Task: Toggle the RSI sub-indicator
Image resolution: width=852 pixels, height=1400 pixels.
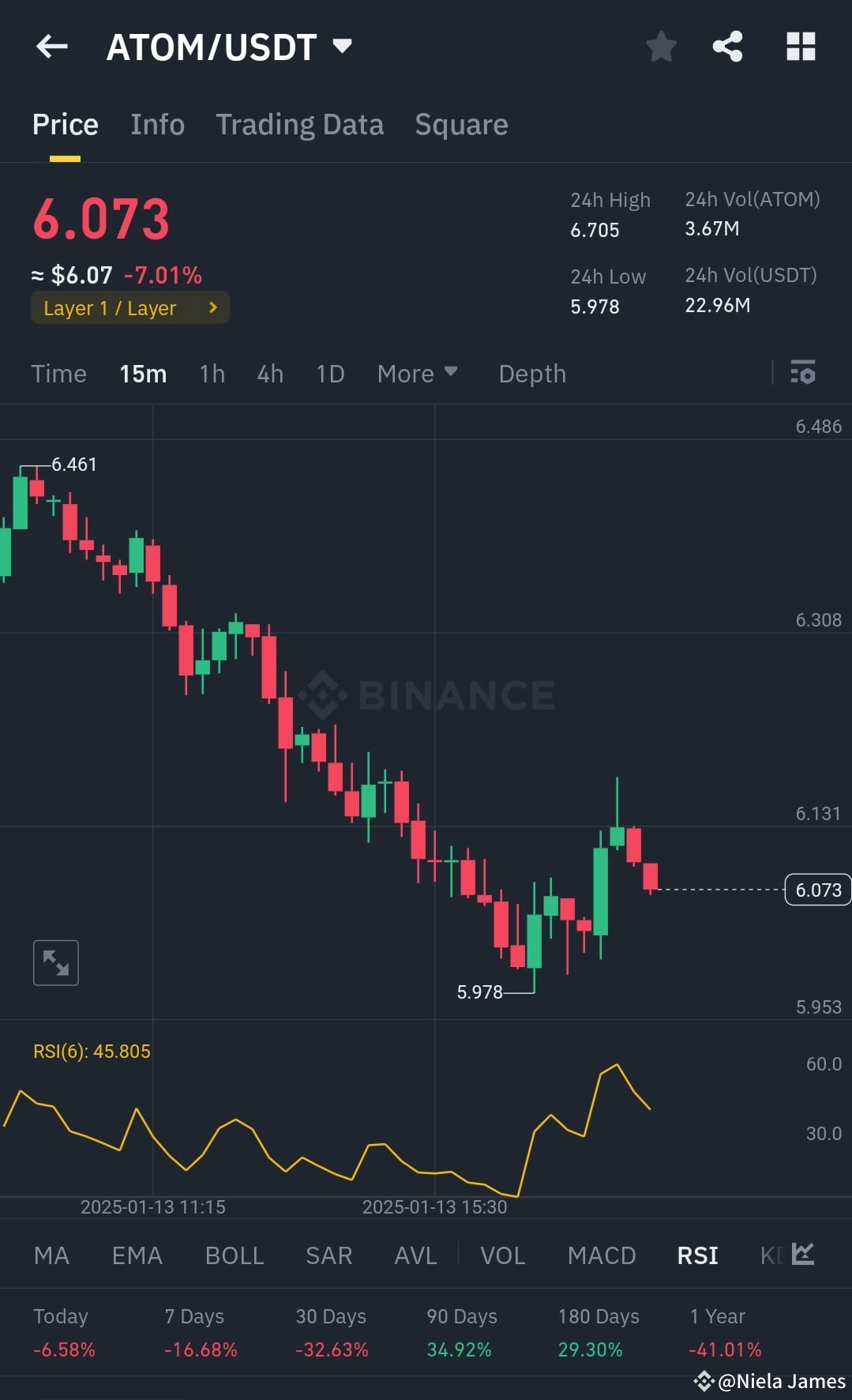Action: (698, 1255)
